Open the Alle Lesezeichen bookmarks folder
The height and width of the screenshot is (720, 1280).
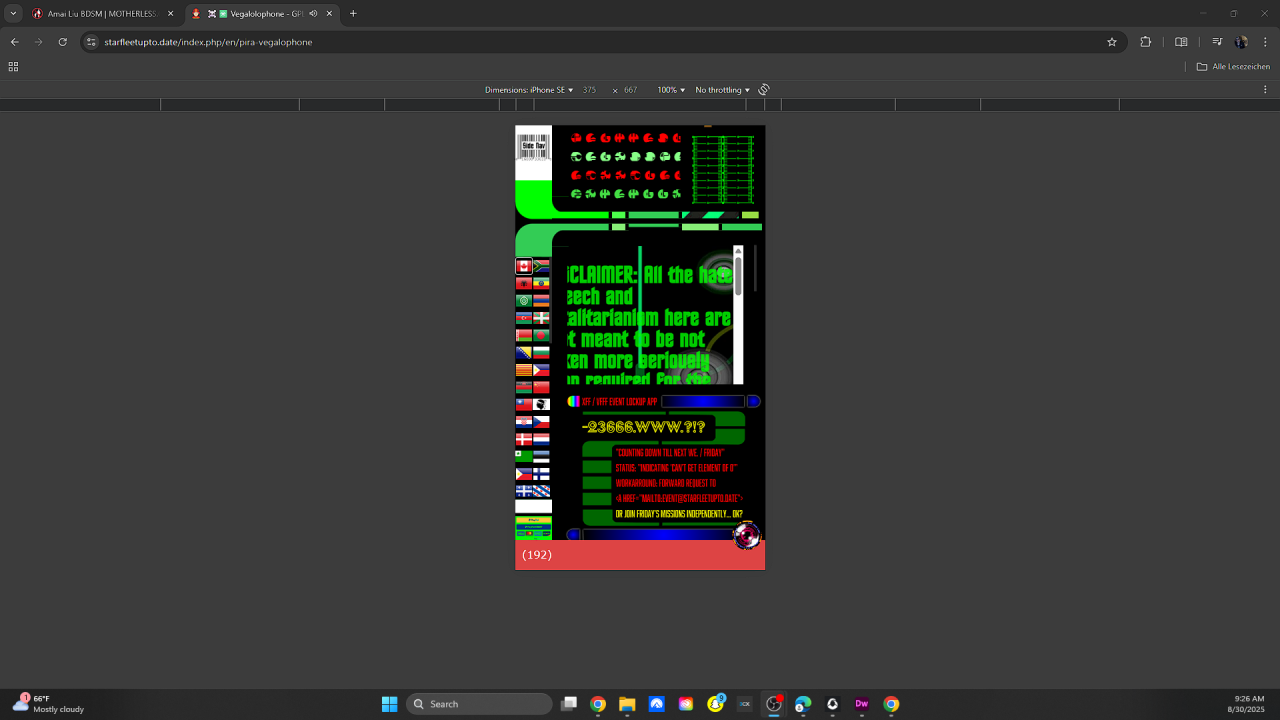pyautogui.click(x=1233, y=67)
